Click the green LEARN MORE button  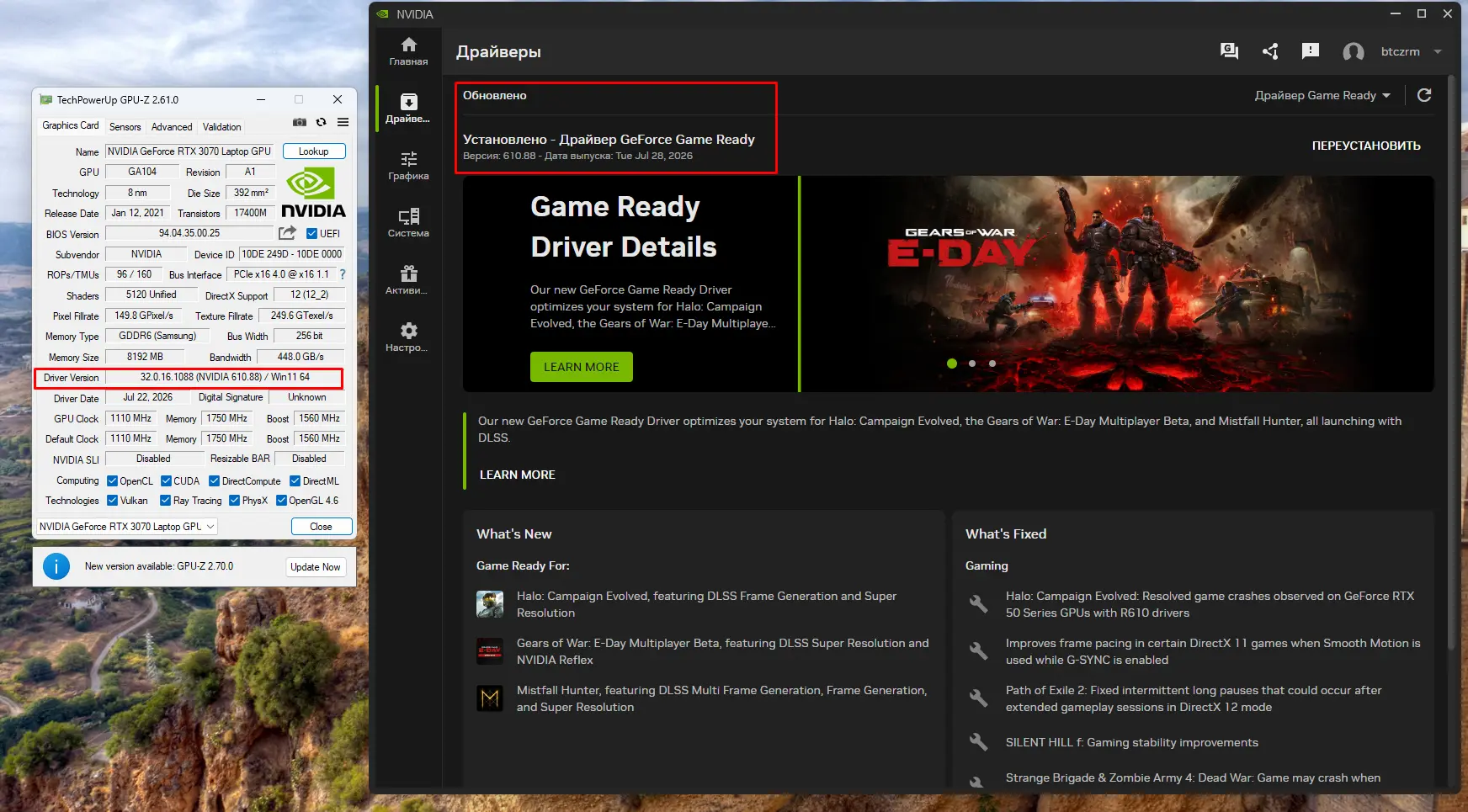point(582,367)
